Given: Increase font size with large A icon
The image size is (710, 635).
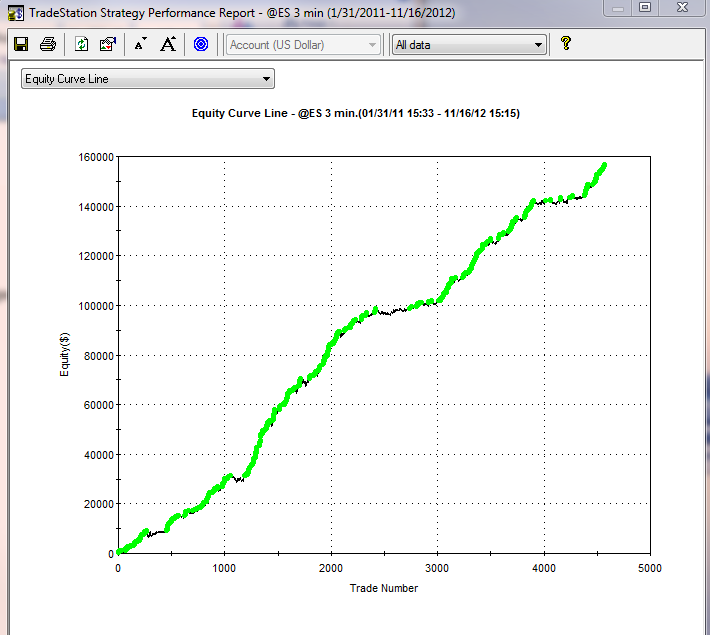Looking at the screenshot, I should pyautogui.click(x=168, y=44).
